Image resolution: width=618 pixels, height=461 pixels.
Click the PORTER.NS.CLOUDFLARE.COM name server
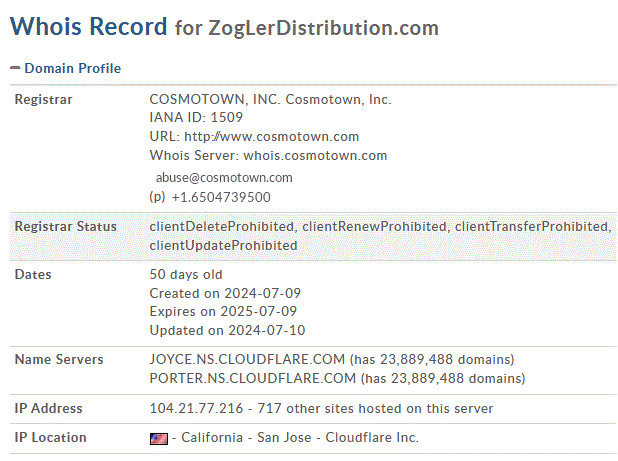pos(252,378)
